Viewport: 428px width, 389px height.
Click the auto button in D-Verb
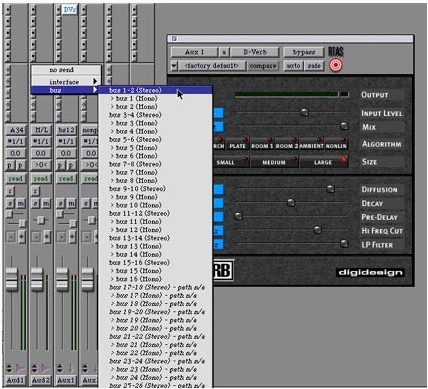(293, 66)
